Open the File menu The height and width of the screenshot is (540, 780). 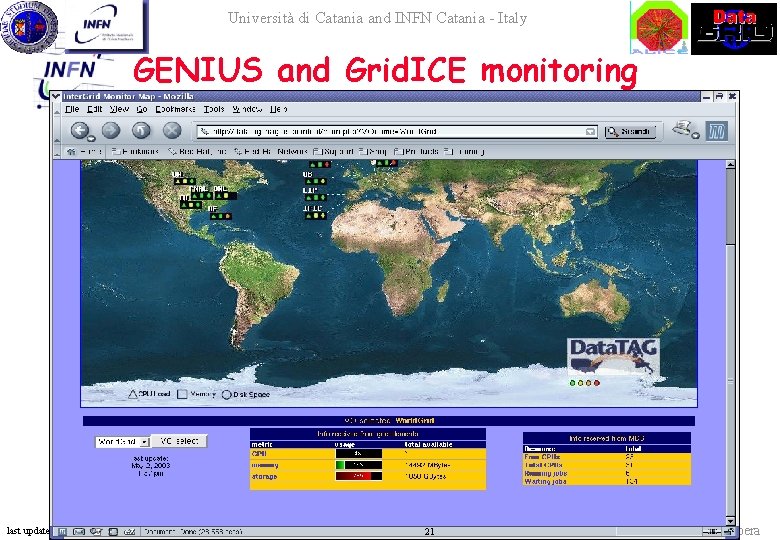[72, 109]
